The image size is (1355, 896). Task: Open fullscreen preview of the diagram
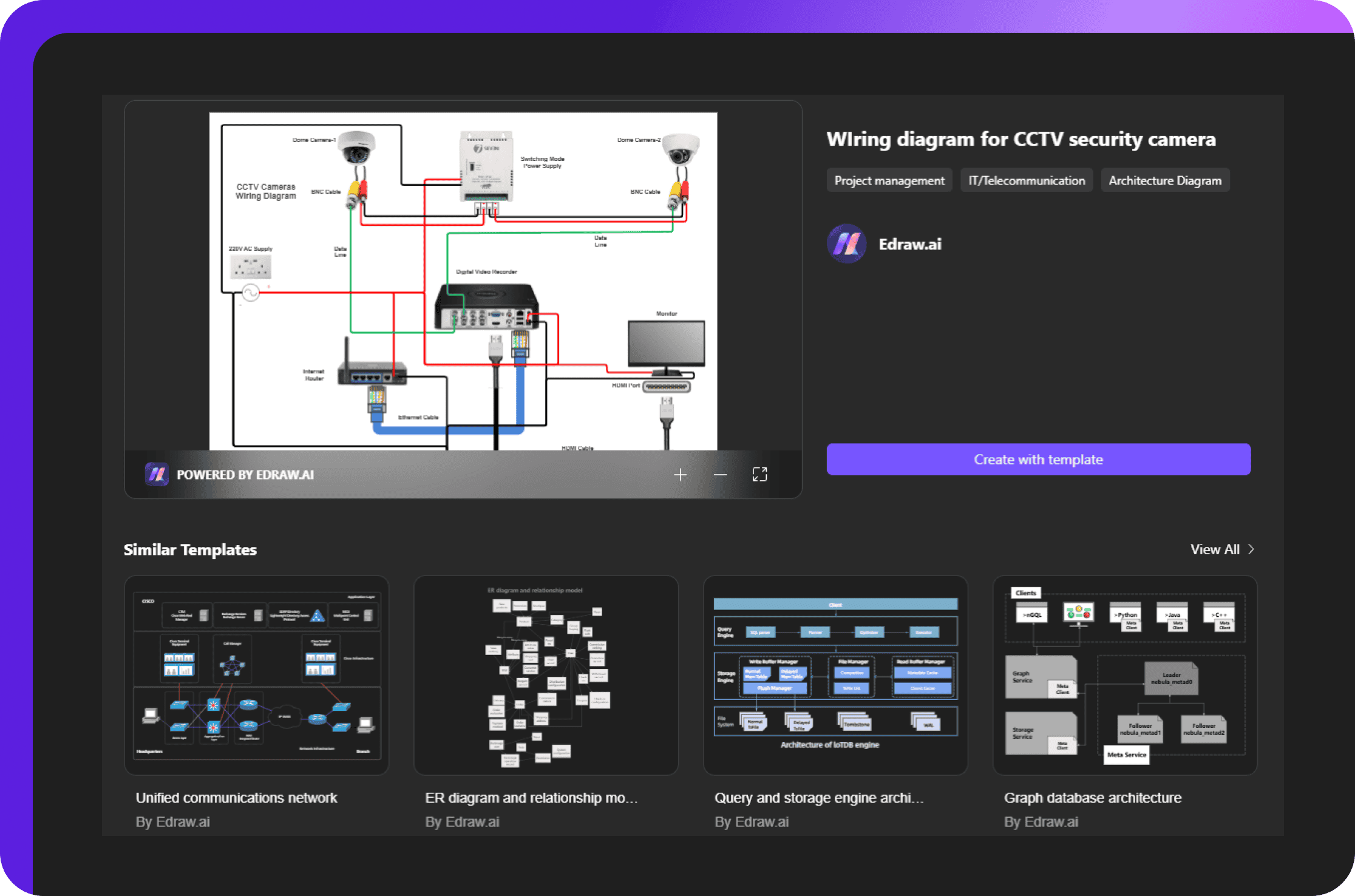[759, 475]
